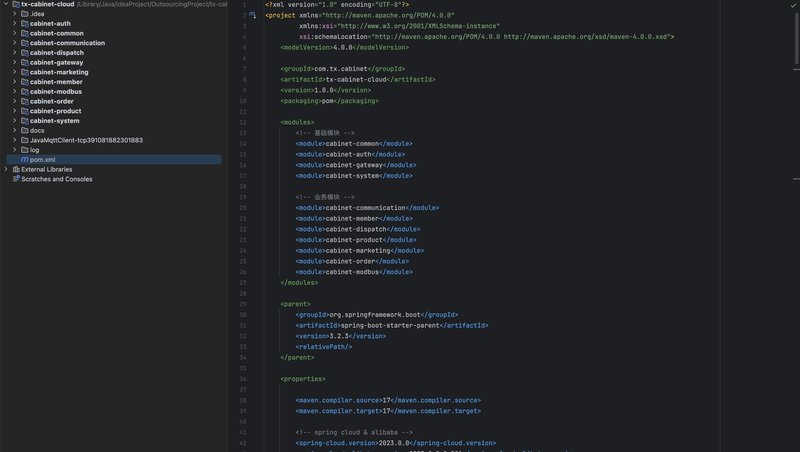Click the cabinet-communication module folder icon
800x452 pixels.
point(24,43)
